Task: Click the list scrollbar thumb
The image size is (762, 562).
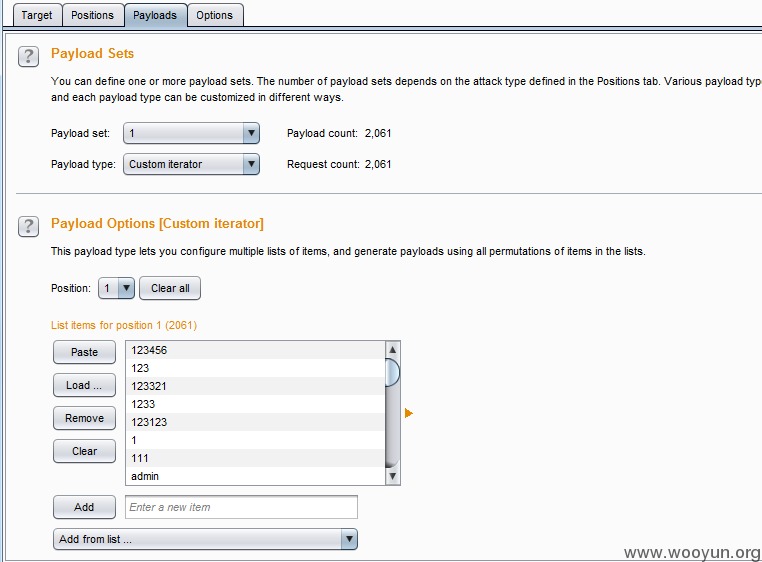Action: pyautogui.click(x=393, y=372)
